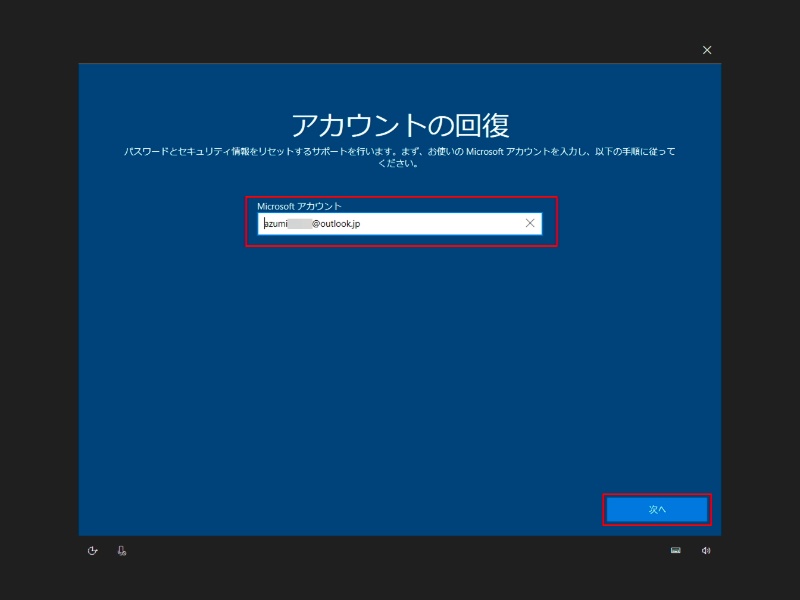Click the blank blue area left of 次へ
800x600 pixels.
pyautogui.click(x=400, y=509)
